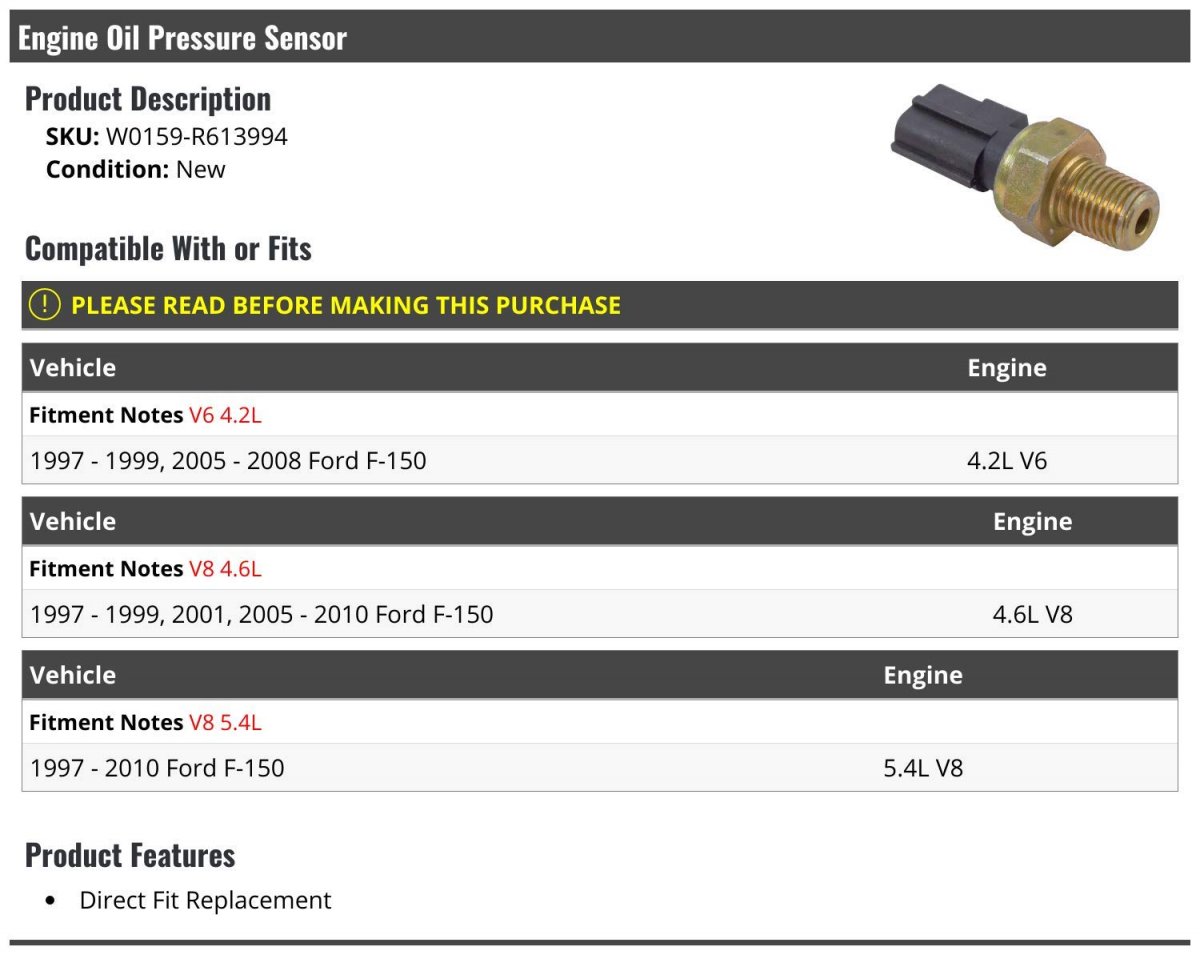Select the V8 5.4L fitment note
Screen dimensions: 1200x955
tap(225, 722)
